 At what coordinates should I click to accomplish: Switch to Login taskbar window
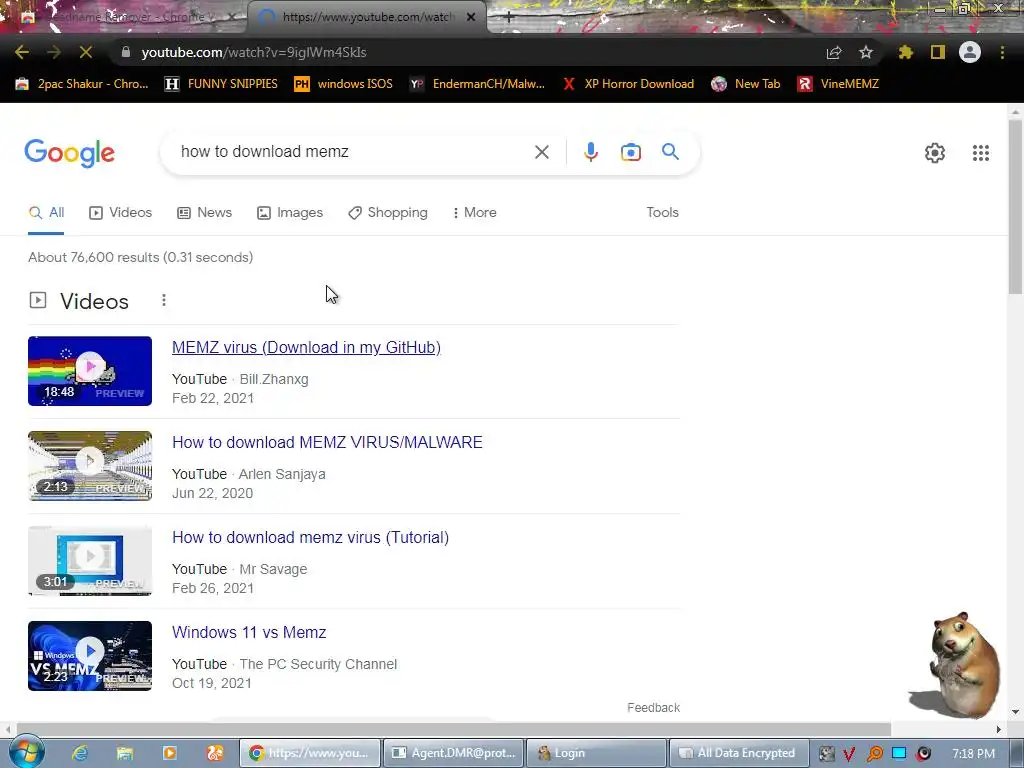point(596,753)
